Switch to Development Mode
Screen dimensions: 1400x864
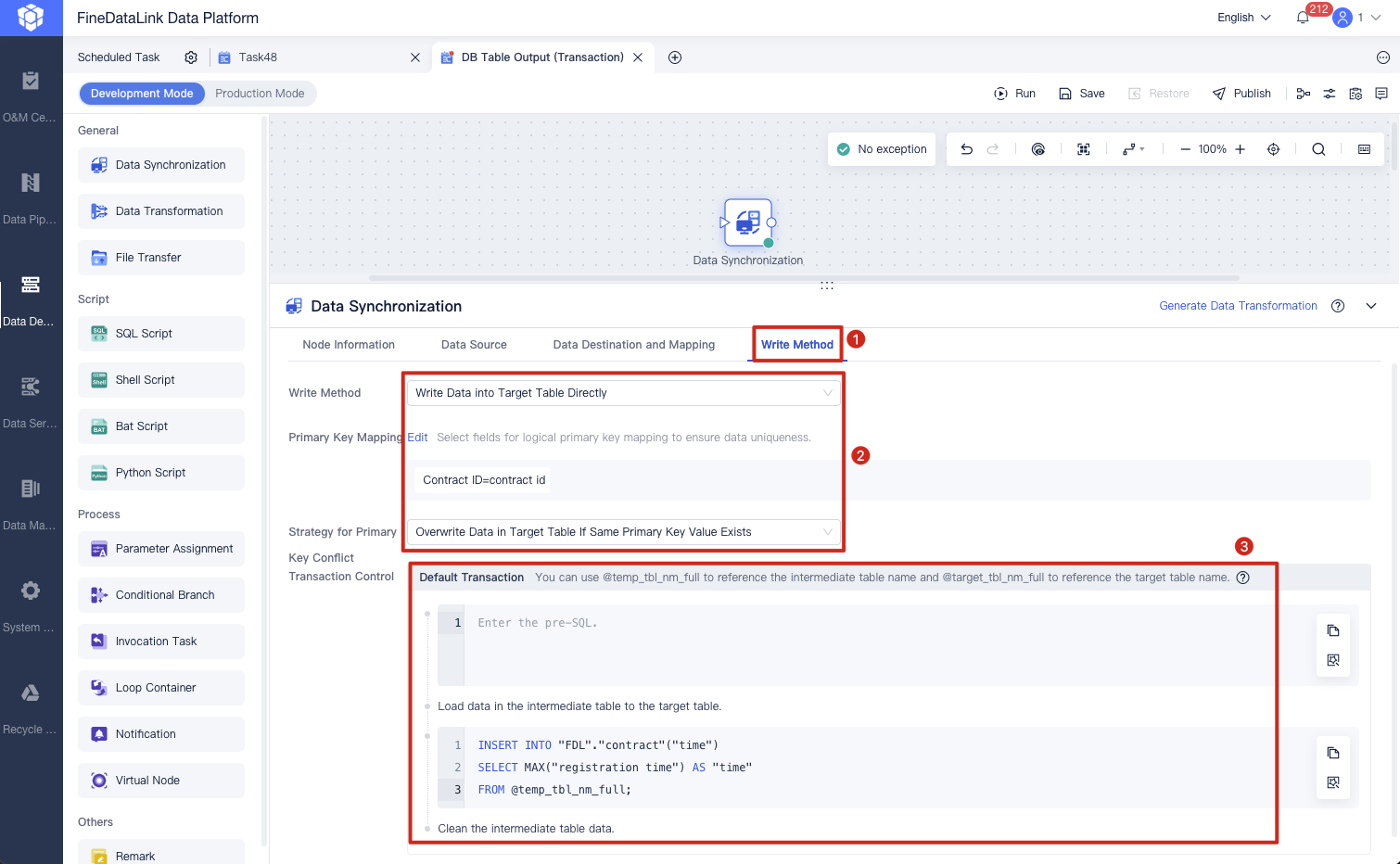pos(142,94)
